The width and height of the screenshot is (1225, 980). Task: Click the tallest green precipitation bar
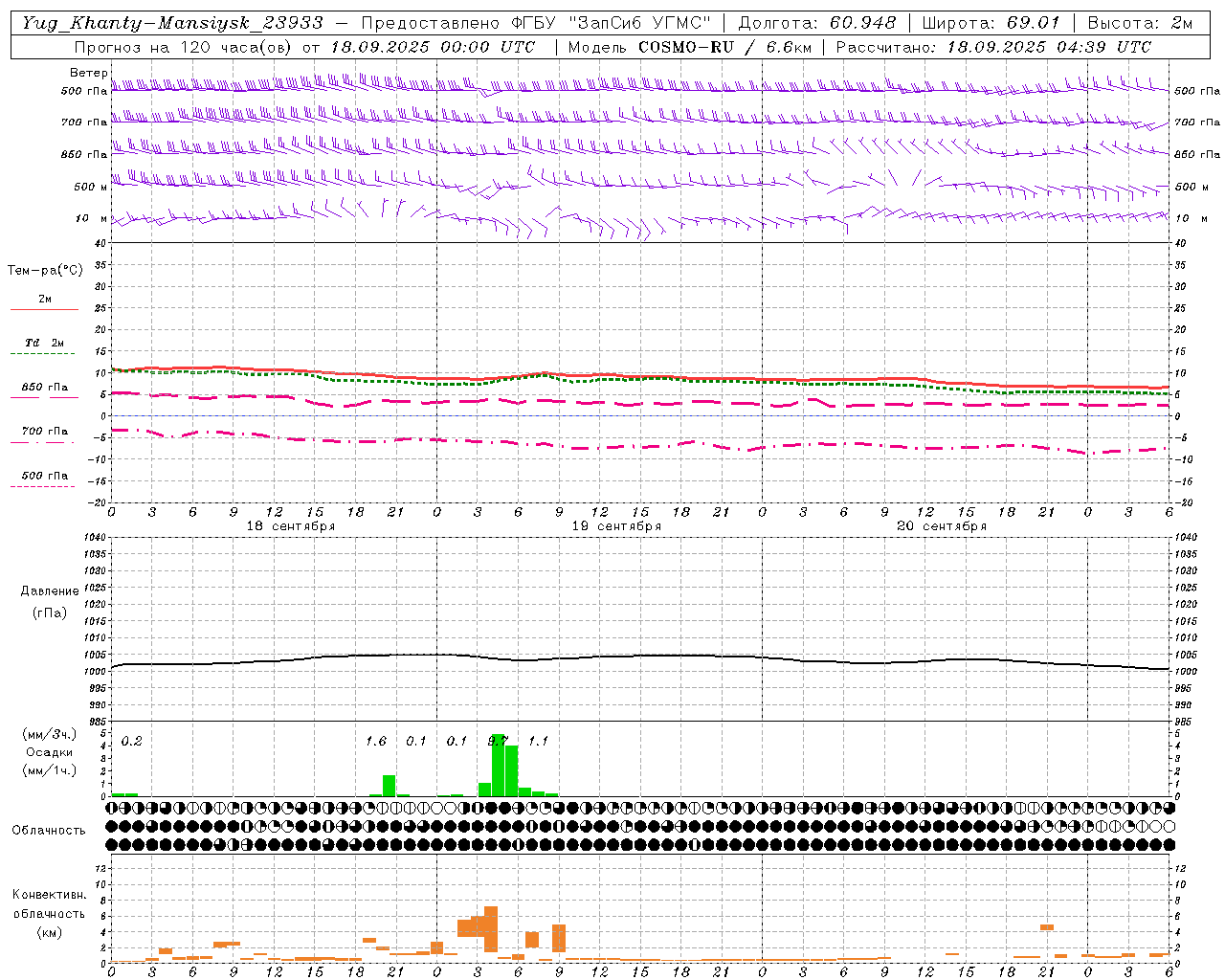click(498, 765)
